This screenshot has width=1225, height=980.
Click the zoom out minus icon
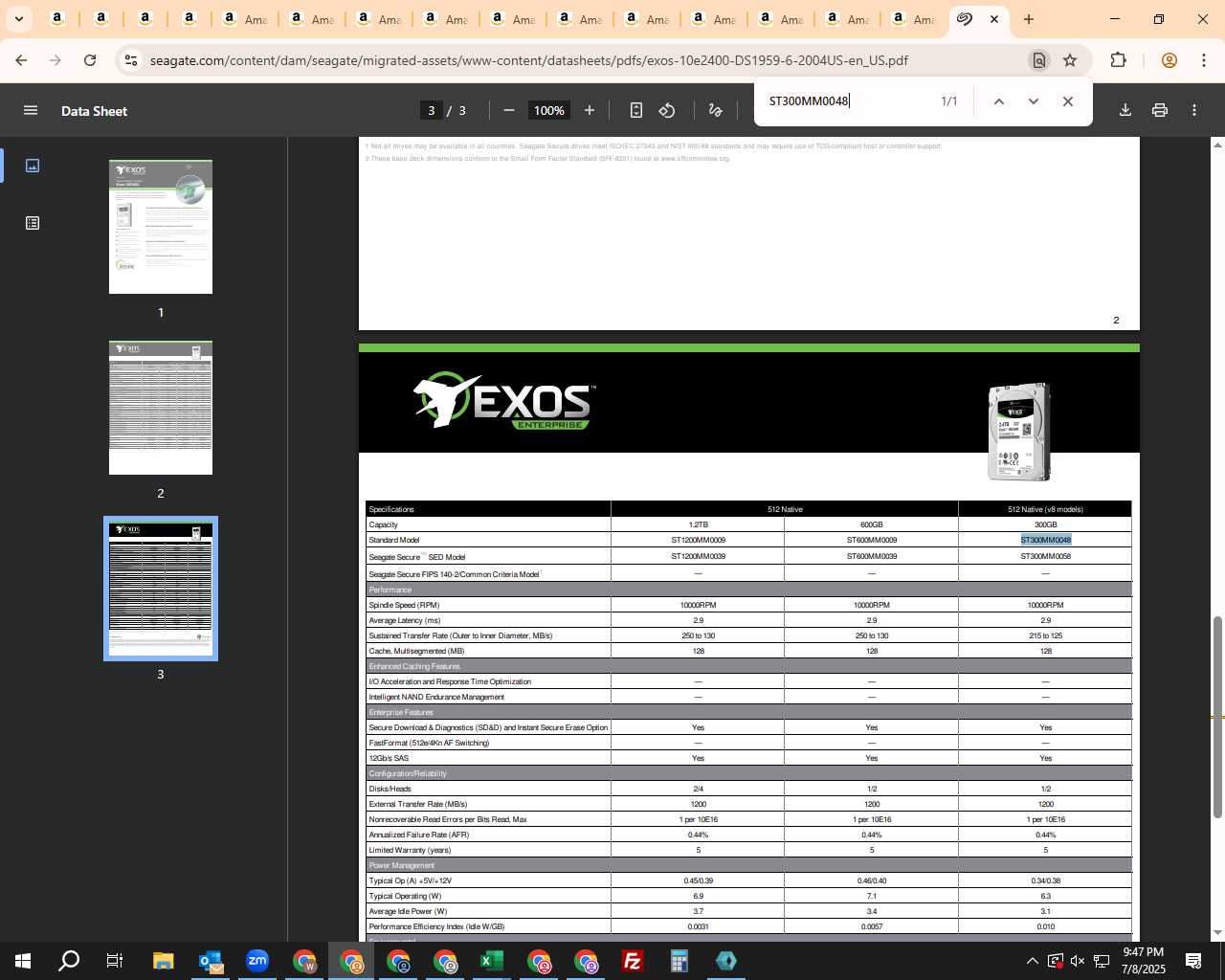509,110
